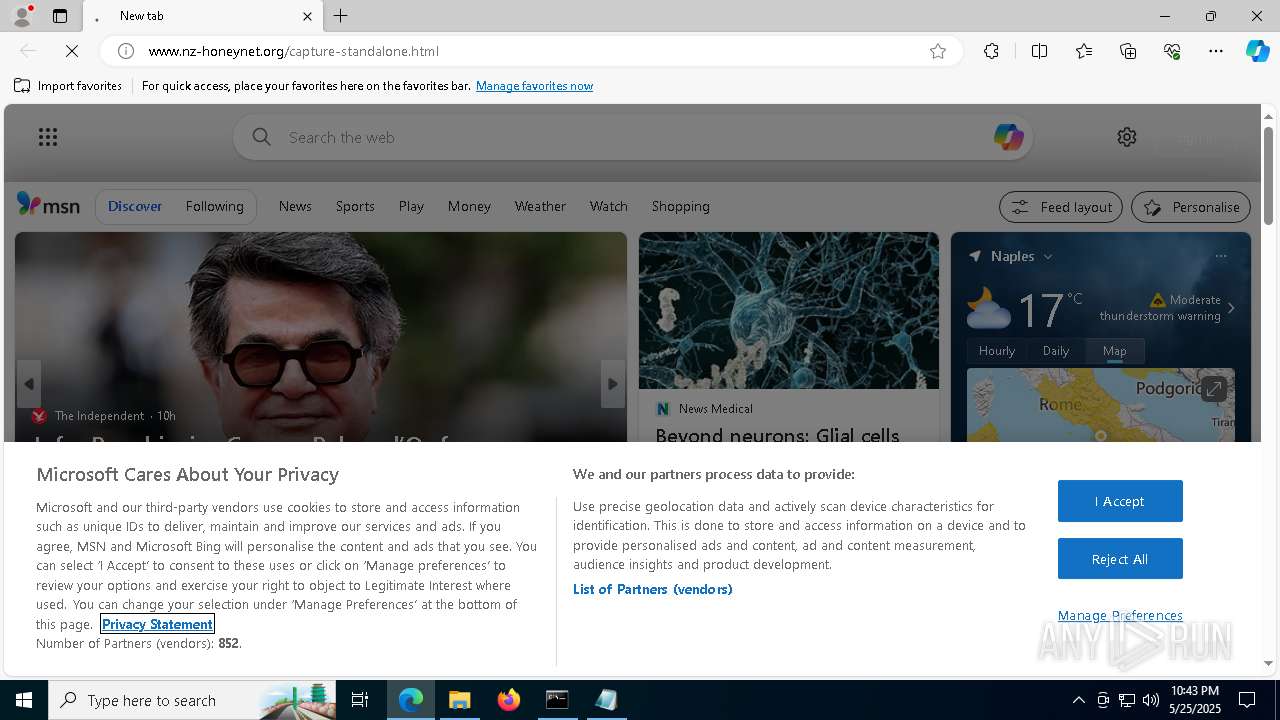Show next carousel story

point(613,384)
